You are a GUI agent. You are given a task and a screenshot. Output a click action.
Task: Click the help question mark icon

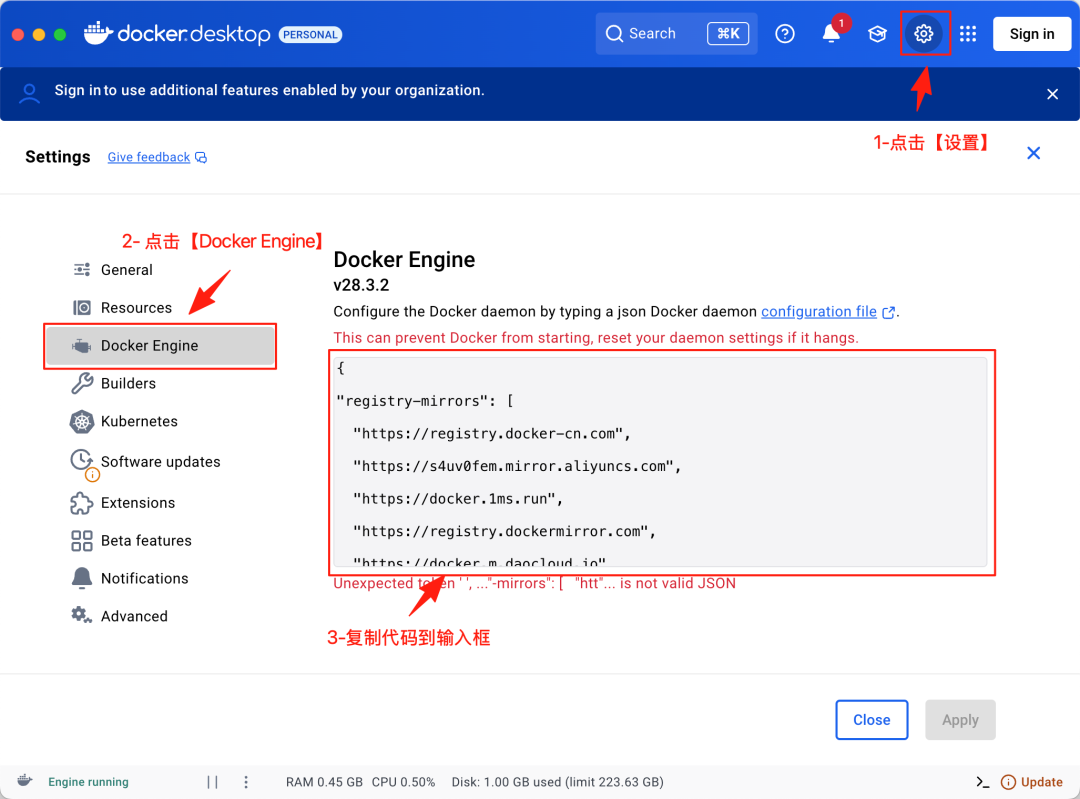785,34
